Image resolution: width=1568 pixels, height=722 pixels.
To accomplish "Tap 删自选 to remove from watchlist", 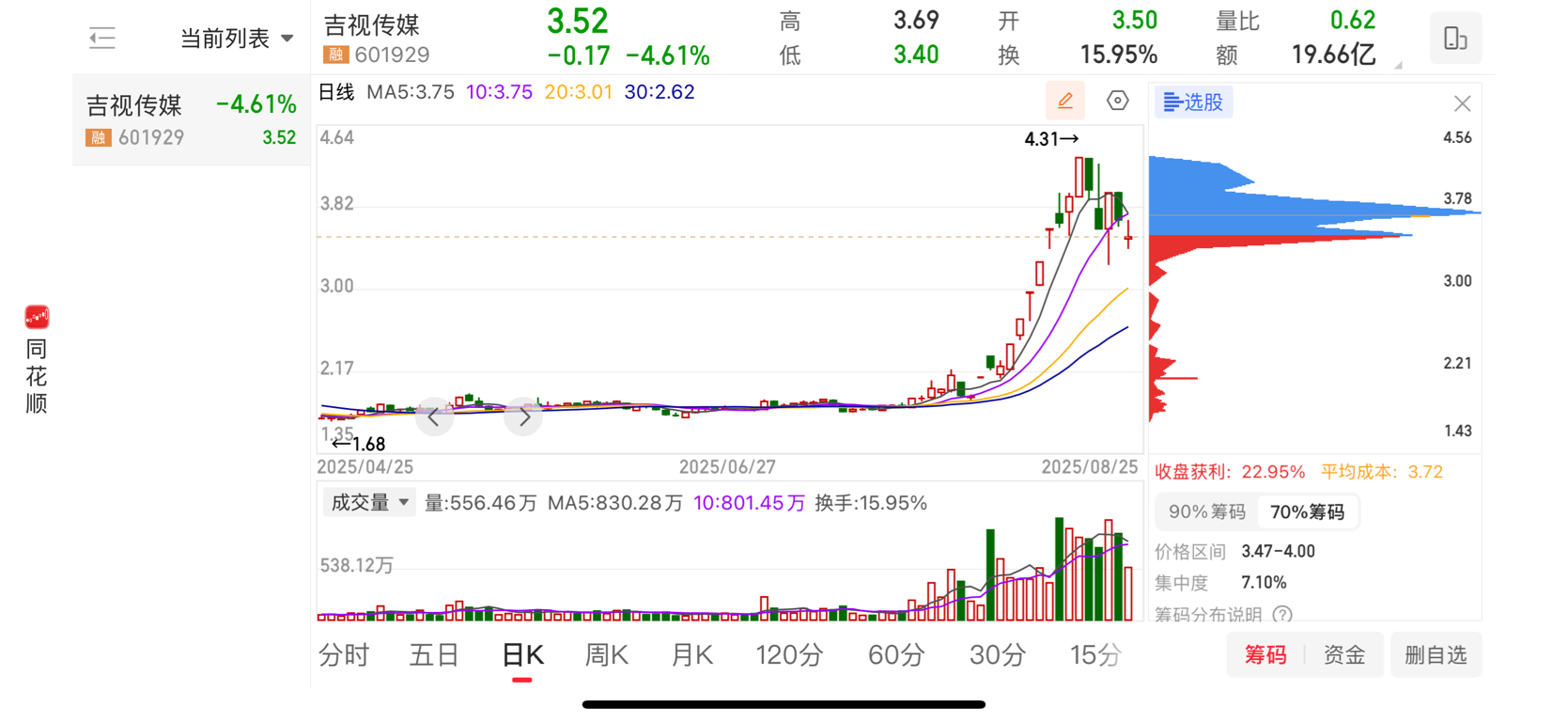I will pos(1436,655).
